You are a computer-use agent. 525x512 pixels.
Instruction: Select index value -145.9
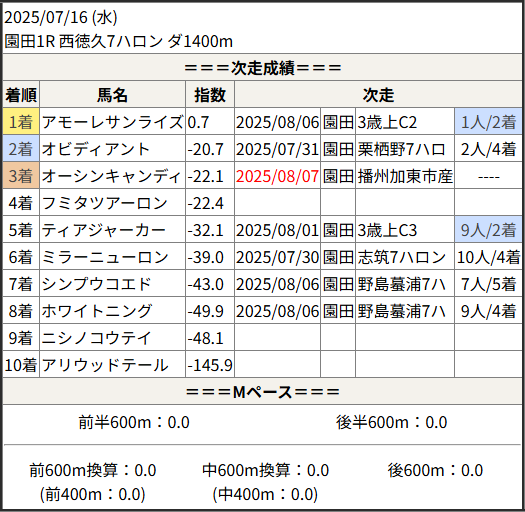(210, 365)
